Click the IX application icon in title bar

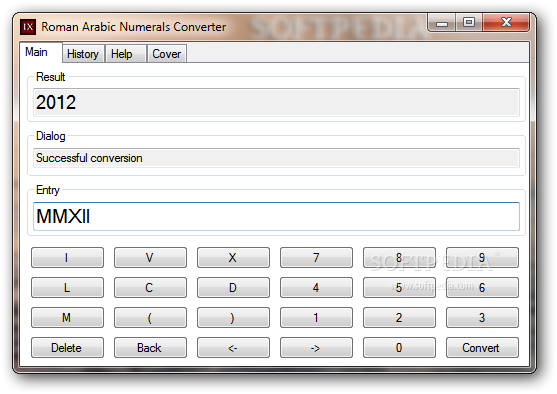pos(28,27)
